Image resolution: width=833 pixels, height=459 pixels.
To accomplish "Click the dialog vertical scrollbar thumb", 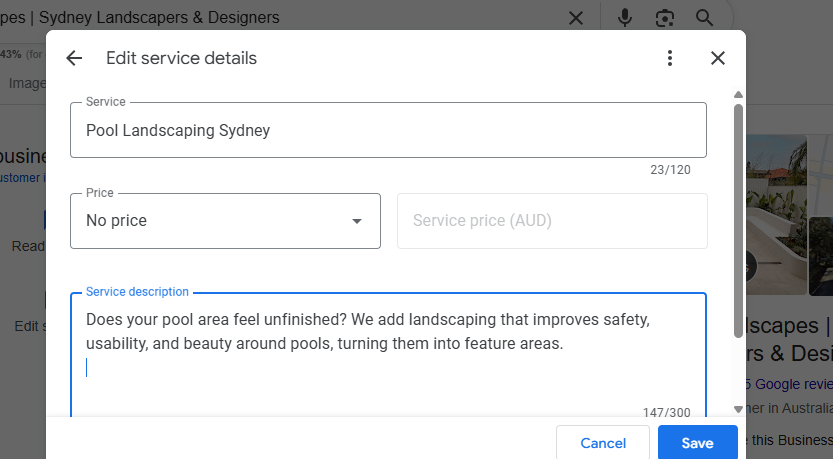I will tap(738, 220).
